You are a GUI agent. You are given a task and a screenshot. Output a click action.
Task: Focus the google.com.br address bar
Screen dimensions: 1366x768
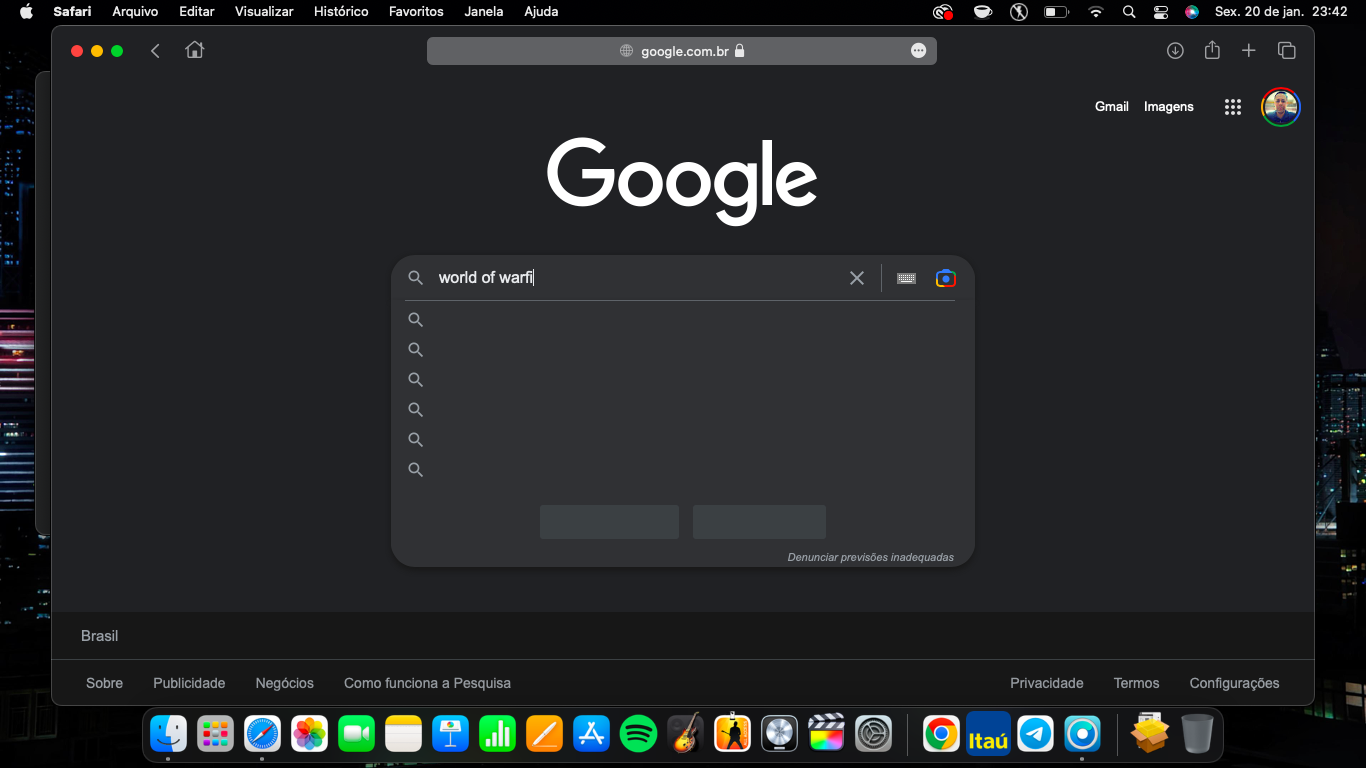click(x=682, y=51)
